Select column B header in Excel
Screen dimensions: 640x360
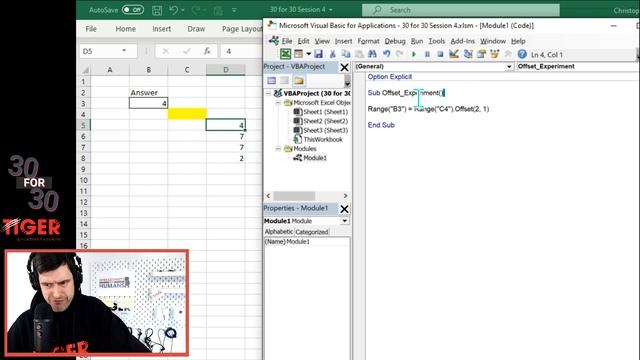pos(148,70)
